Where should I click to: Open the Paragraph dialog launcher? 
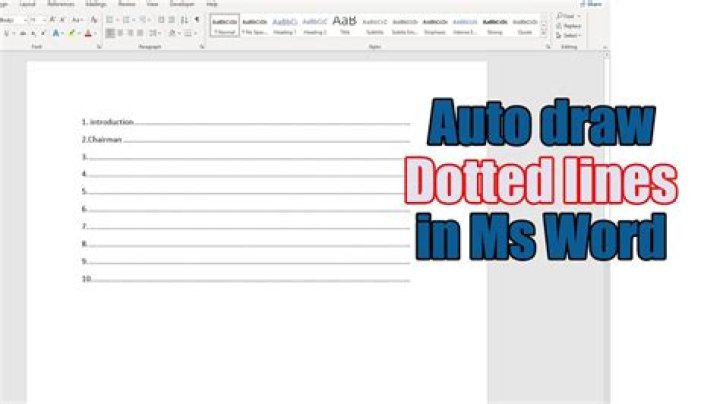coord(202,47)
